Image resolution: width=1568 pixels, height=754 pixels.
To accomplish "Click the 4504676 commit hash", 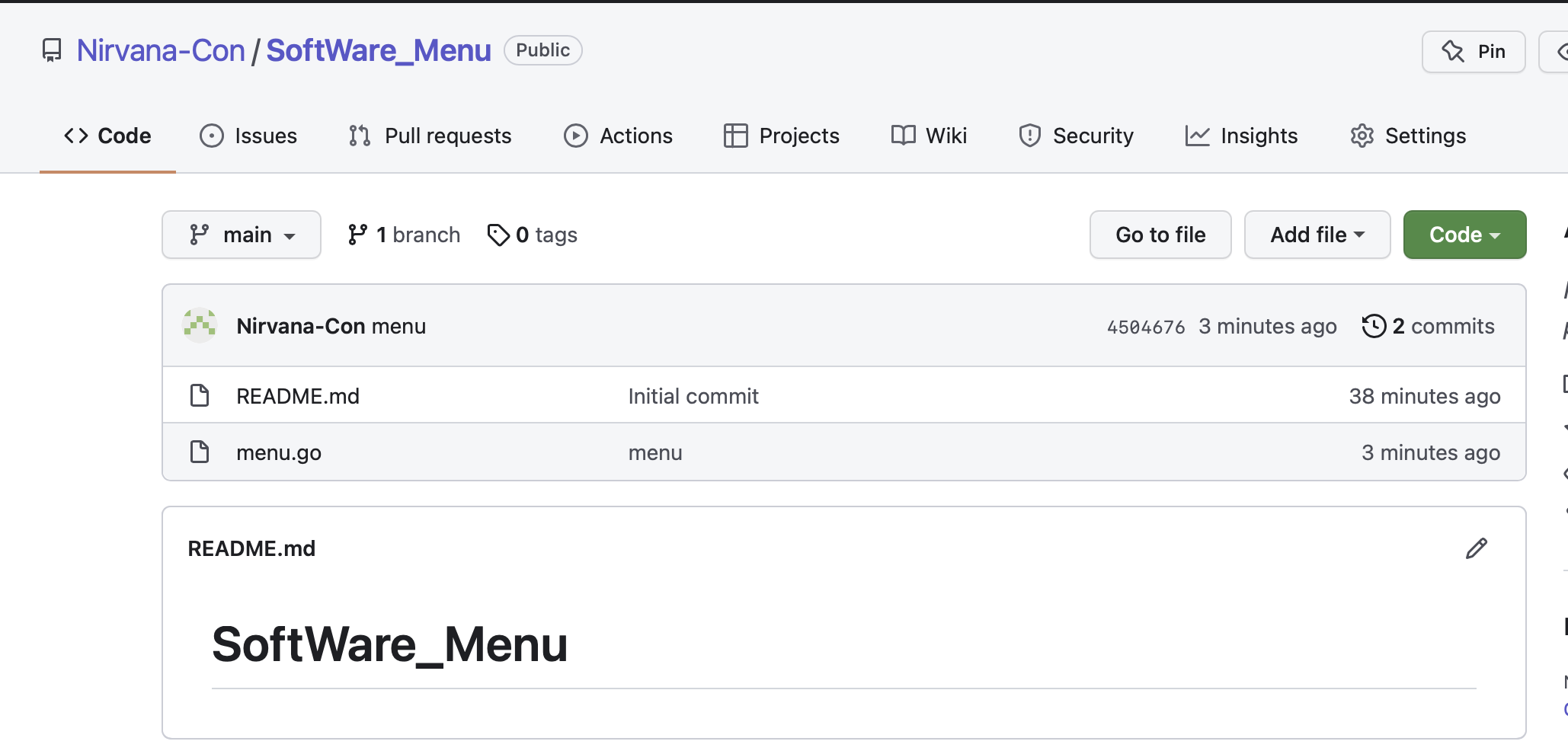I will (x=1145, y=327).
